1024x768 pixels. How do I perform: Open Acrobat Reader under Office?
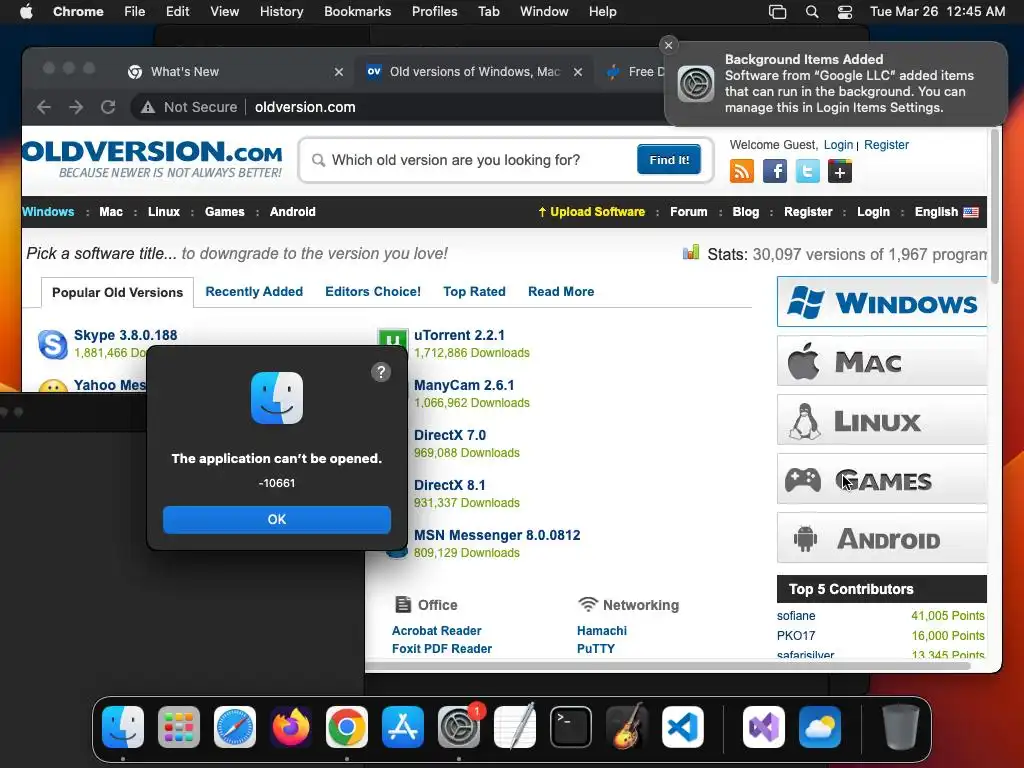tap(436, 631)
